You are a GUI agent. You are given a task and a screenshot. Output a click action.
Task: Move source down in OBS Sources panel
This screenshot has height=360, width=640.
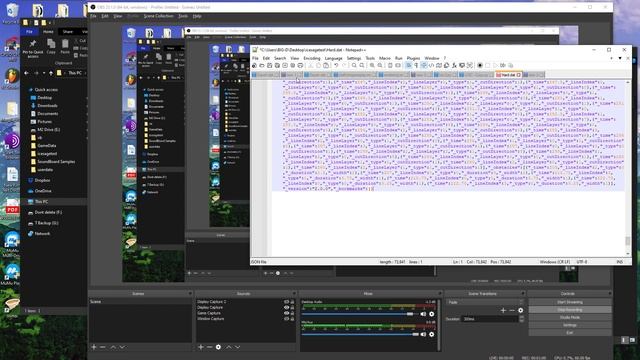click(238, 347)
